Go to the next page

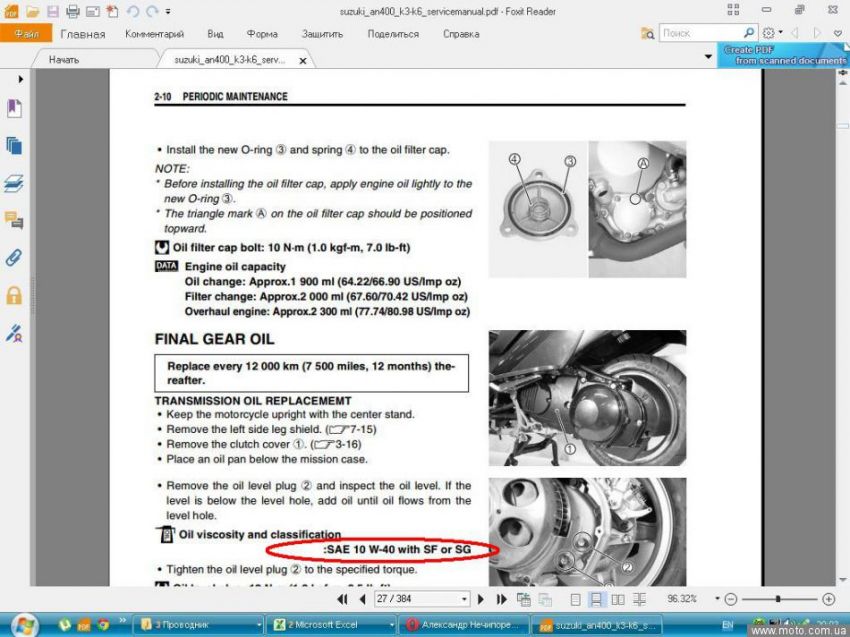[x=480, y=599]
